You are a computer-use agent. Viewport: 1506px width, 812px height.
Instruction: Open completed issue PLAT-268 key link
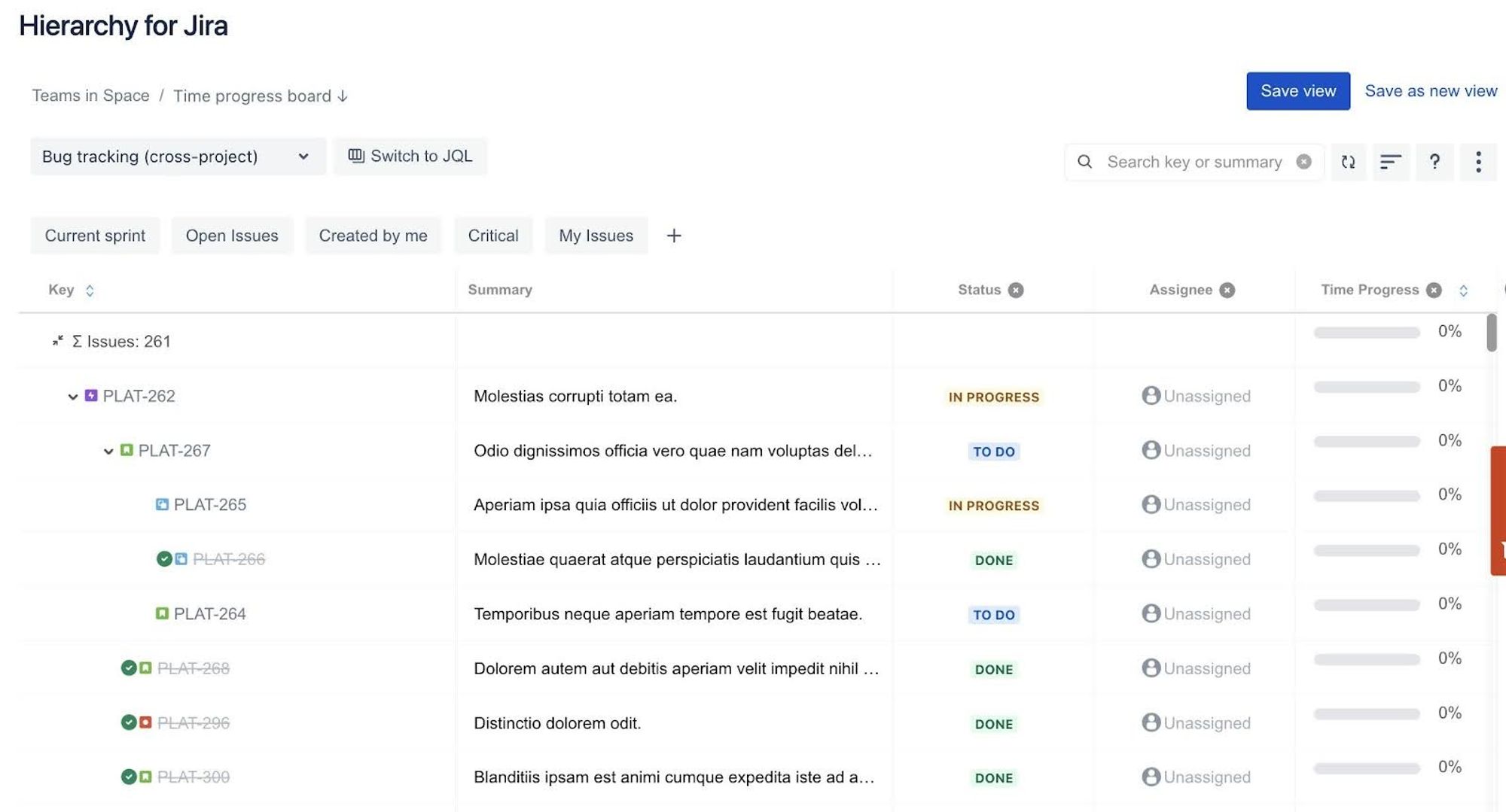194,668
